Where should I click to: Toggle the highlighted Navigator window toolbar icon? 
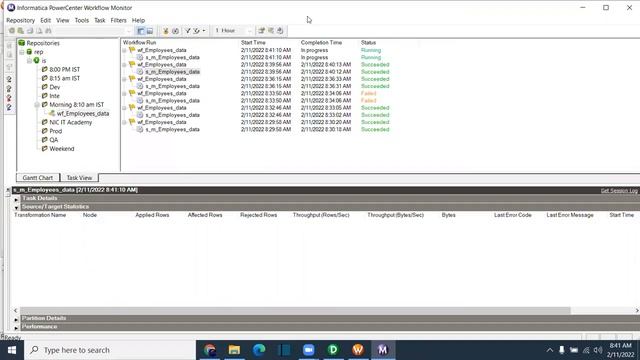(x=141, y=31)
